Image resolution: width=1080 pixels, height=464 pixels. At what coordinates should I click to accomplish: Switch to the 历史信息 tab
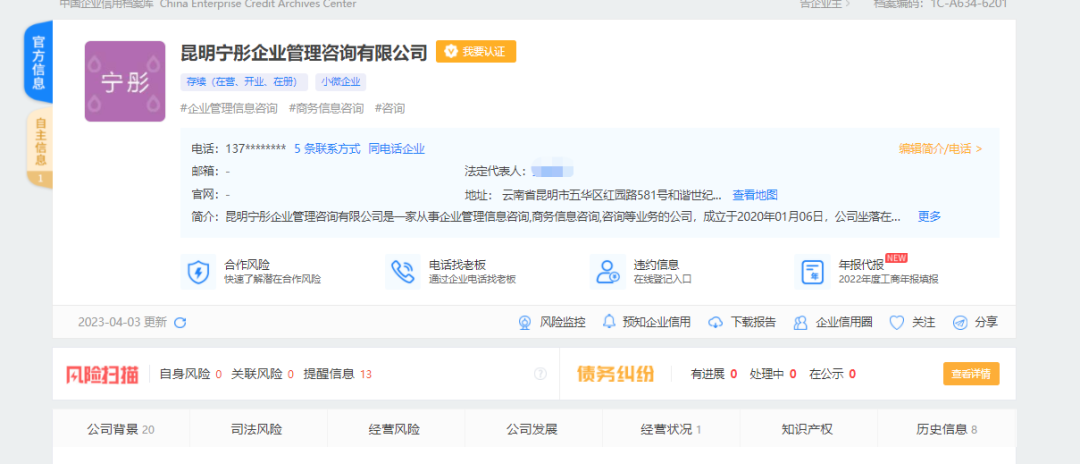coord(946,430)
